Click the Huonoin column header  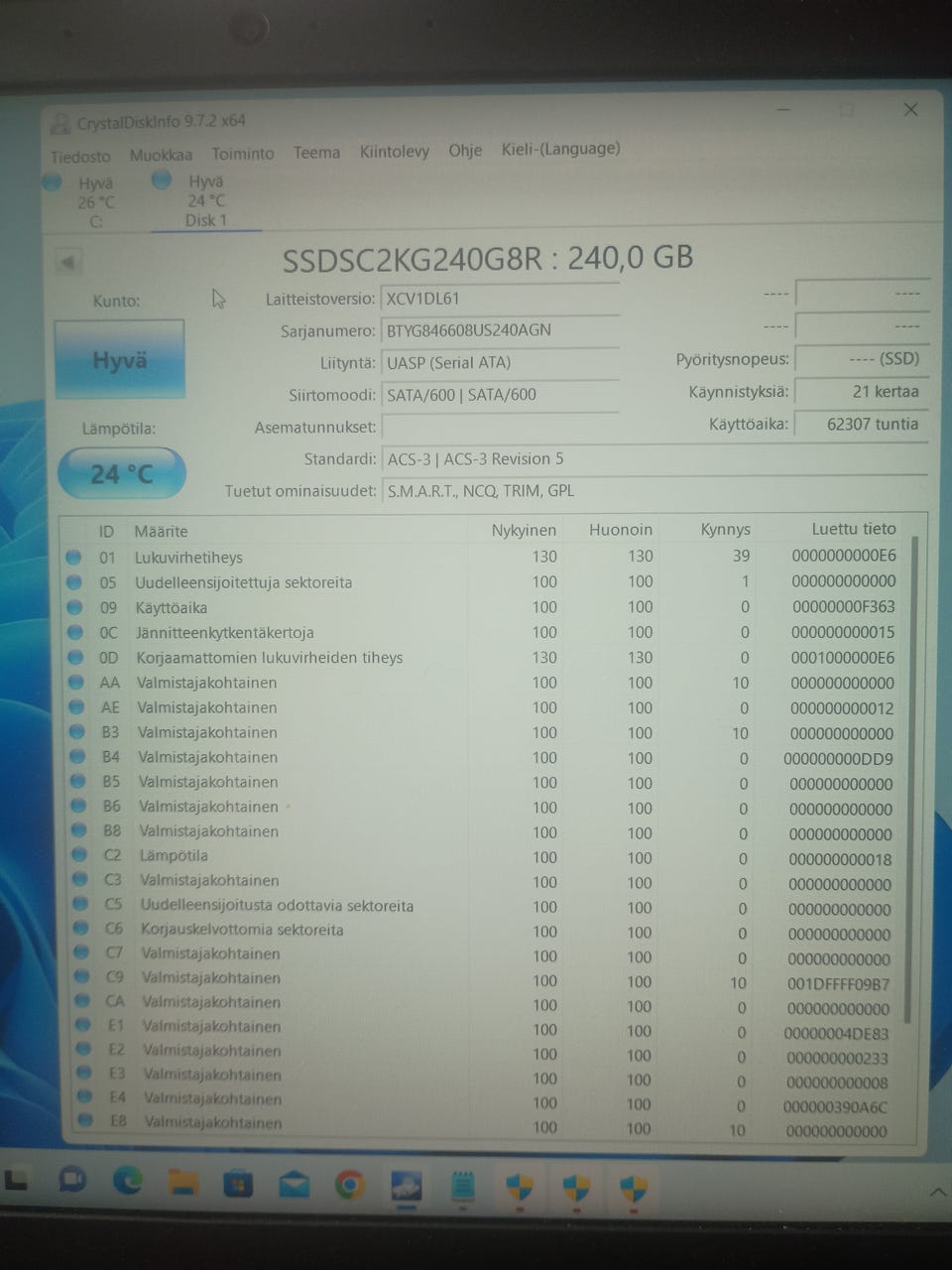[x=621, y=529]
